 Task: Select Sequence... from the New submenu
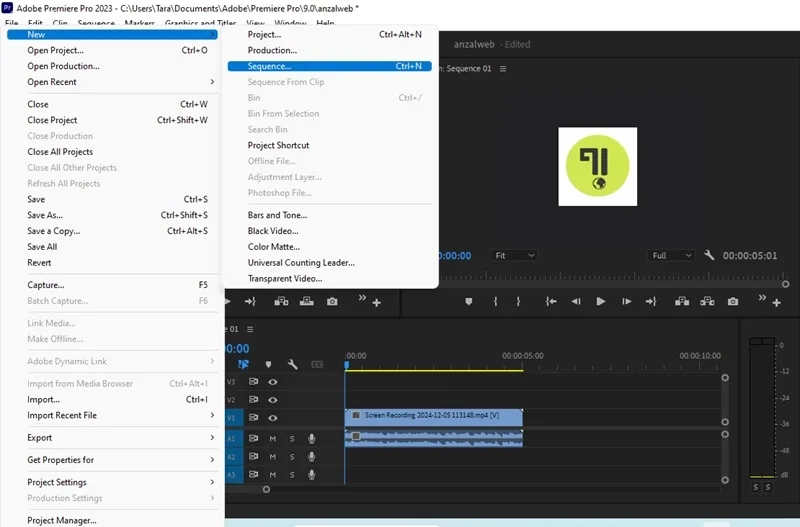pyautogui.click(x=330, y=66)
